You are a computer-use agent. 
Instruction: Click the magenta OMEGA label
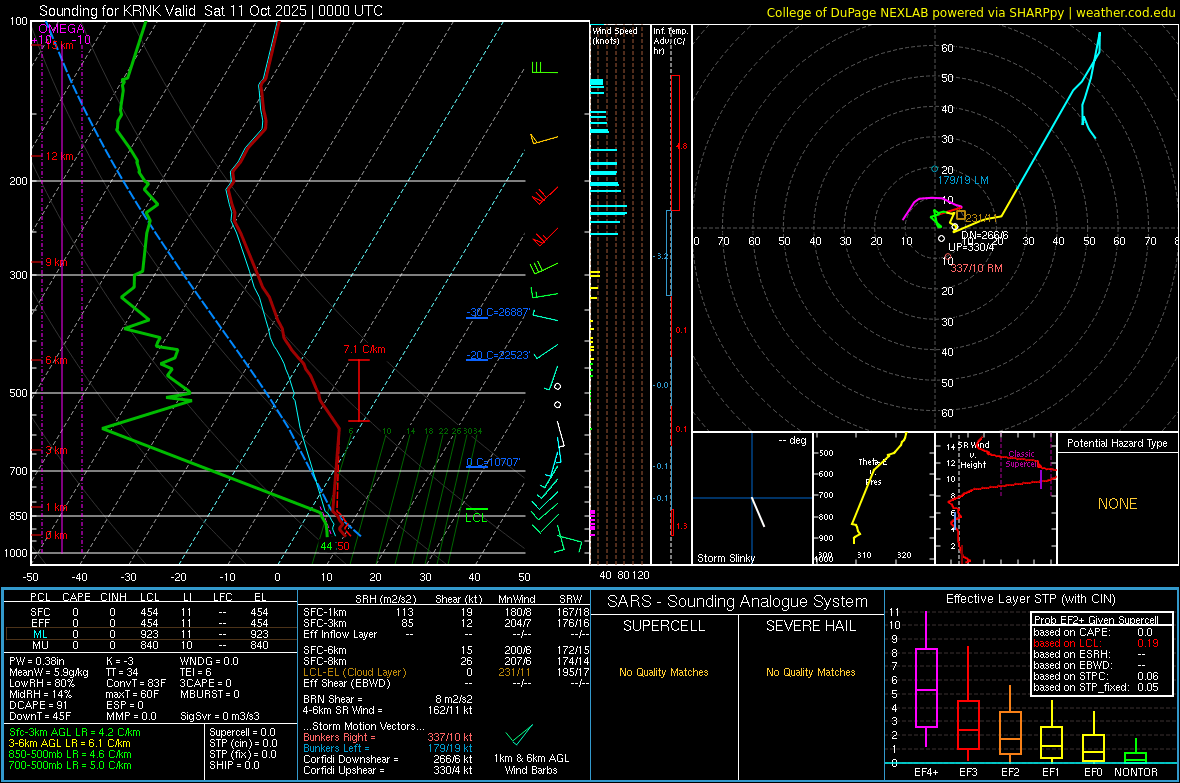point(61,29)
